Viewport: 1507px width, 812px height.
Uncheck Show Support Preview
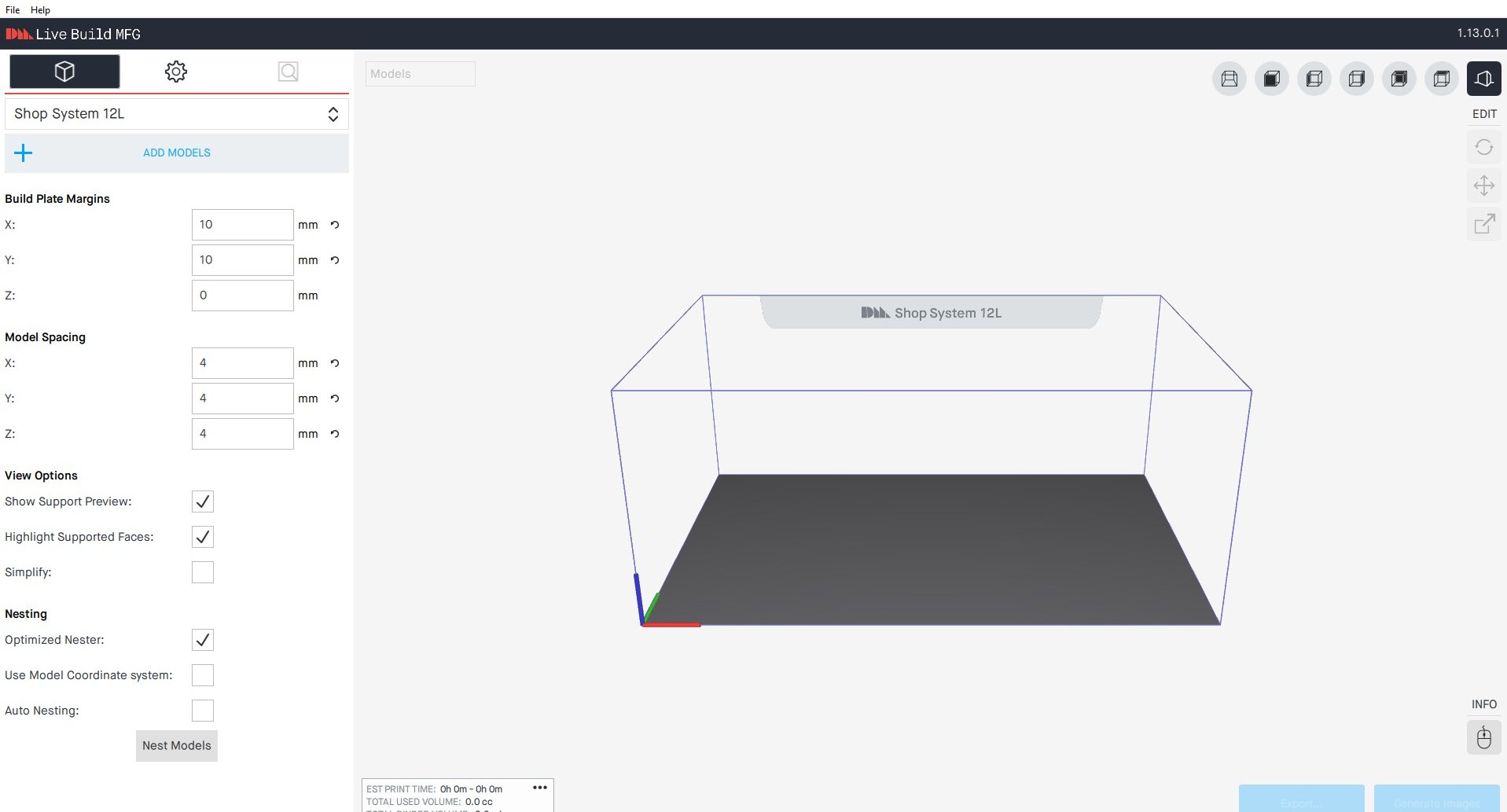(203, 502)
